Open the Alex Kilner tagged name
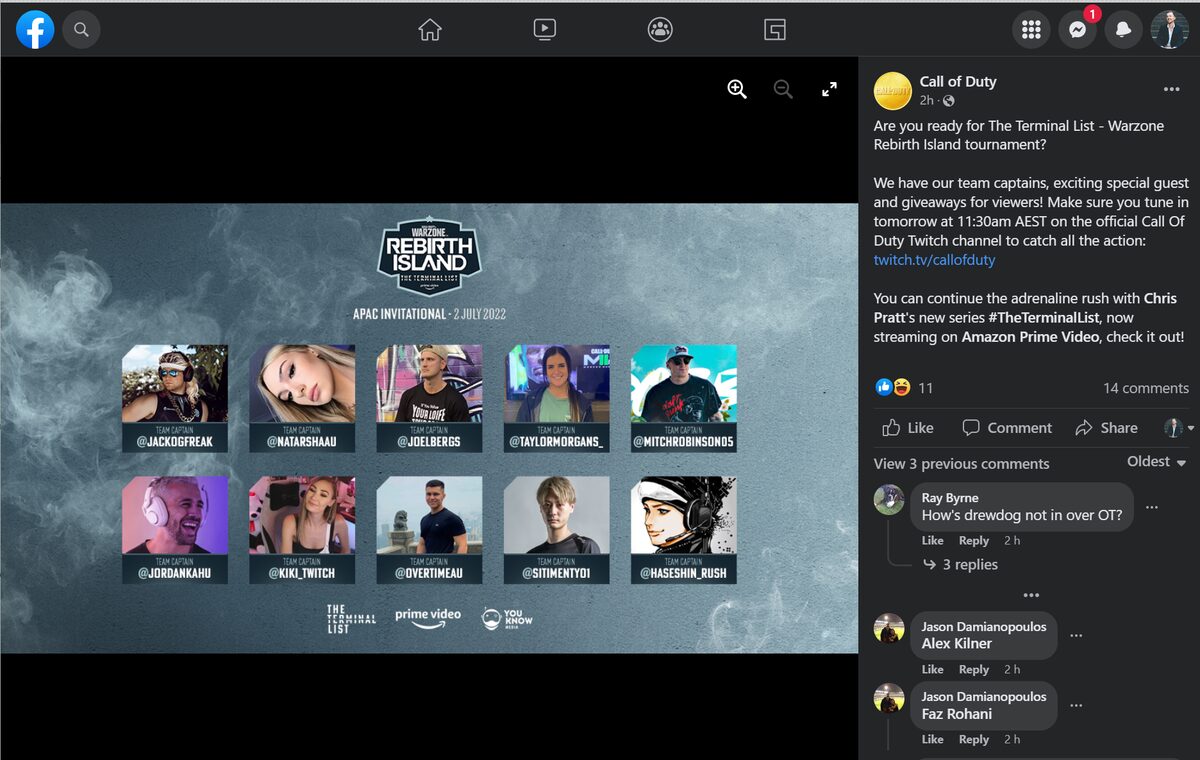The height and width of the screenshot is (760, 1200). 957,644
